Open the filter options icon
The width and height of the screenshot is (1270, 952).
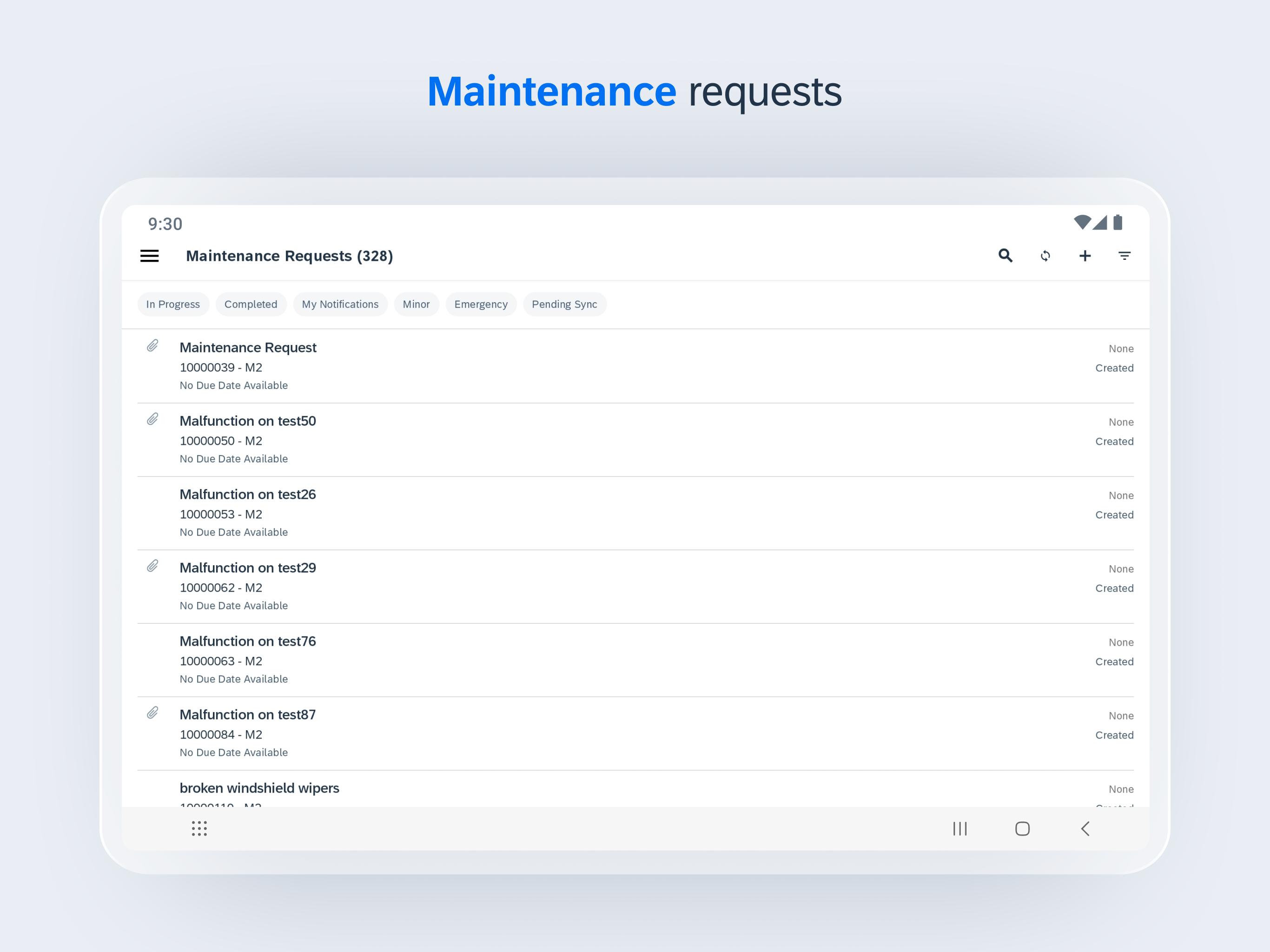(1124, 256)
